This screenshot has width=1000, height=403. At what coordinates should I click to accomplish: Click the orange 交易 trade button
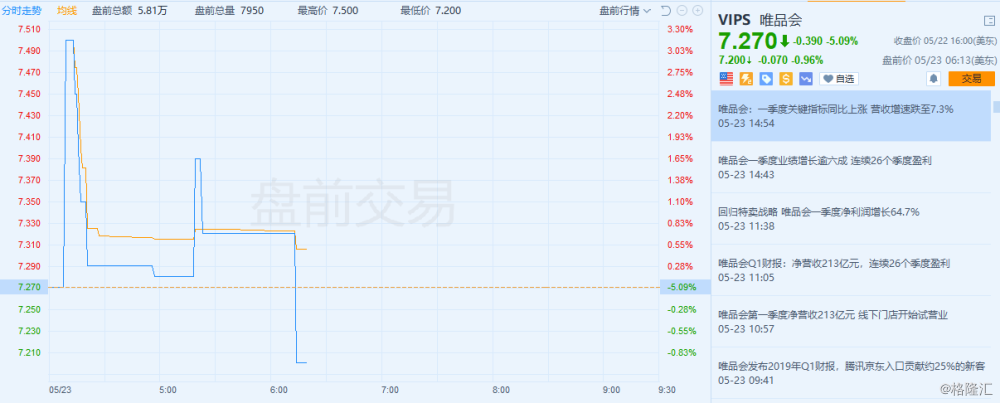pyautogui.click(x=971, y=78)
